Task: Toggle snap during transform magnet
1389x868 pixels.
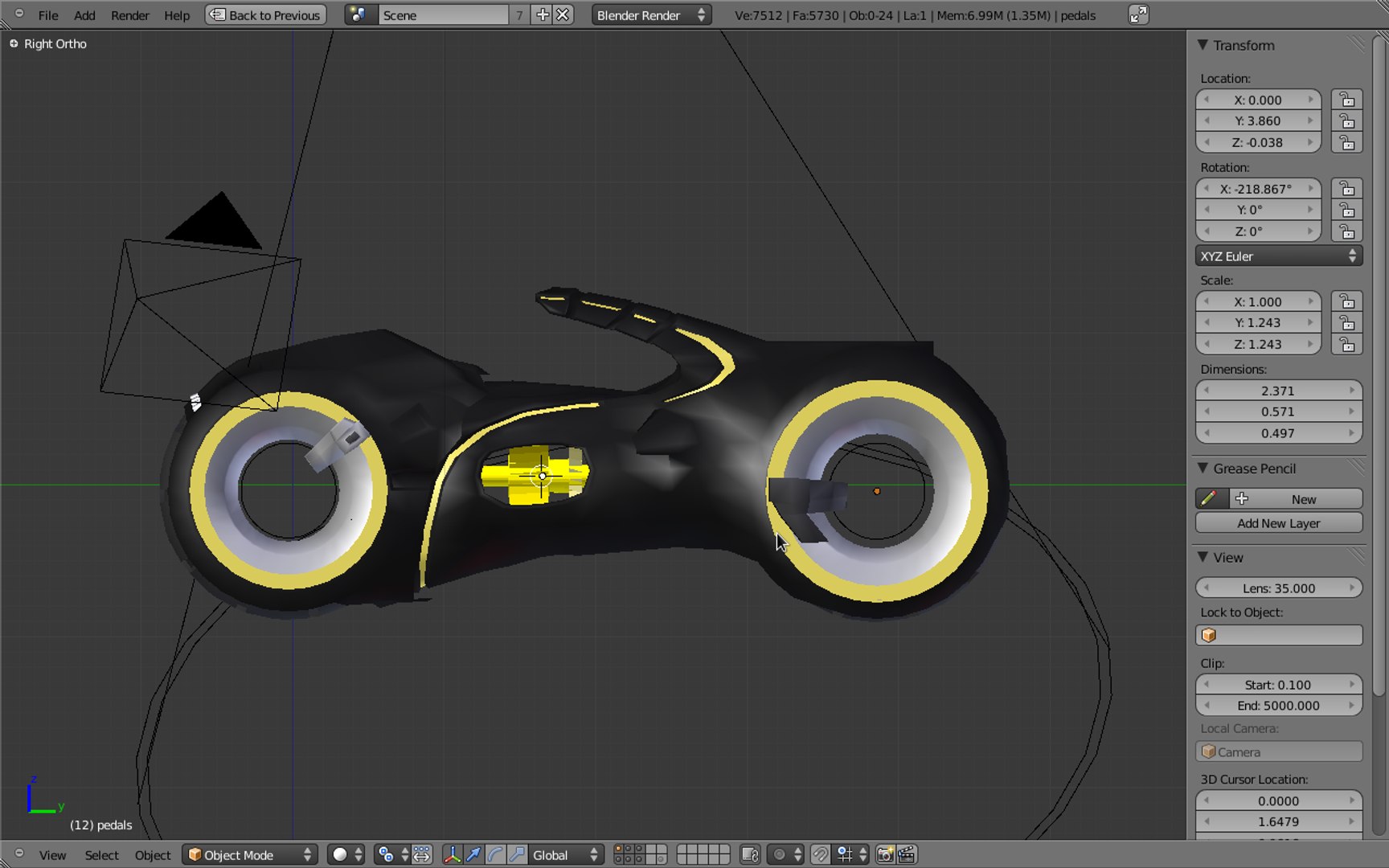Action: [820, 854]
